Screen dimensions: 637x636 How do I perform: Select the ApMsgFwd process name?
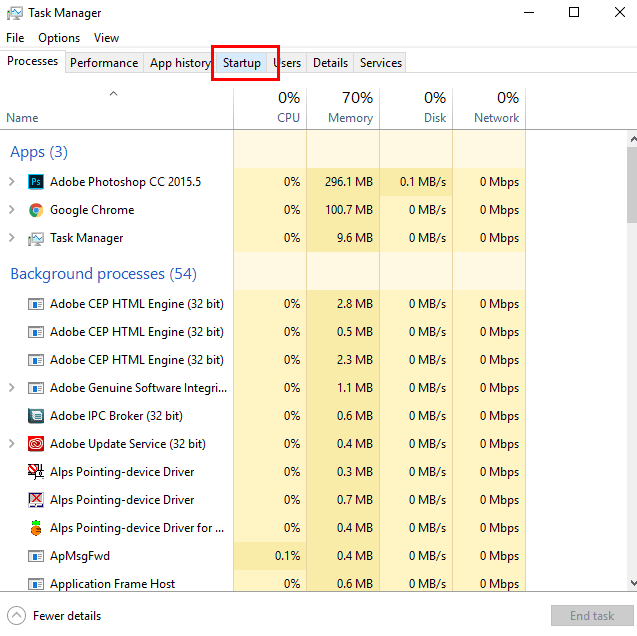(80, 556)
